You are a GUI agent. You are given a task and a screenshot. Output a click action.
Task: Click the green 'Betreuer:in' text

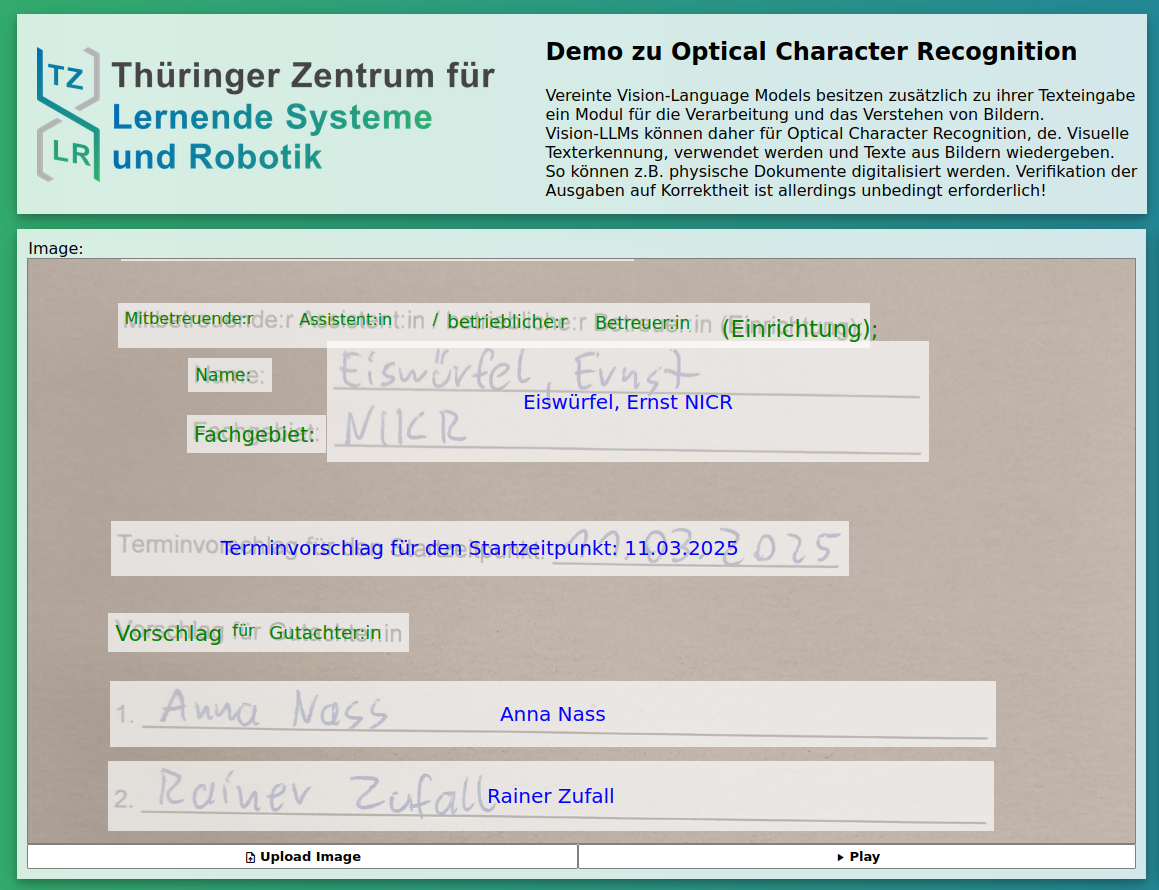coord(642,323)
